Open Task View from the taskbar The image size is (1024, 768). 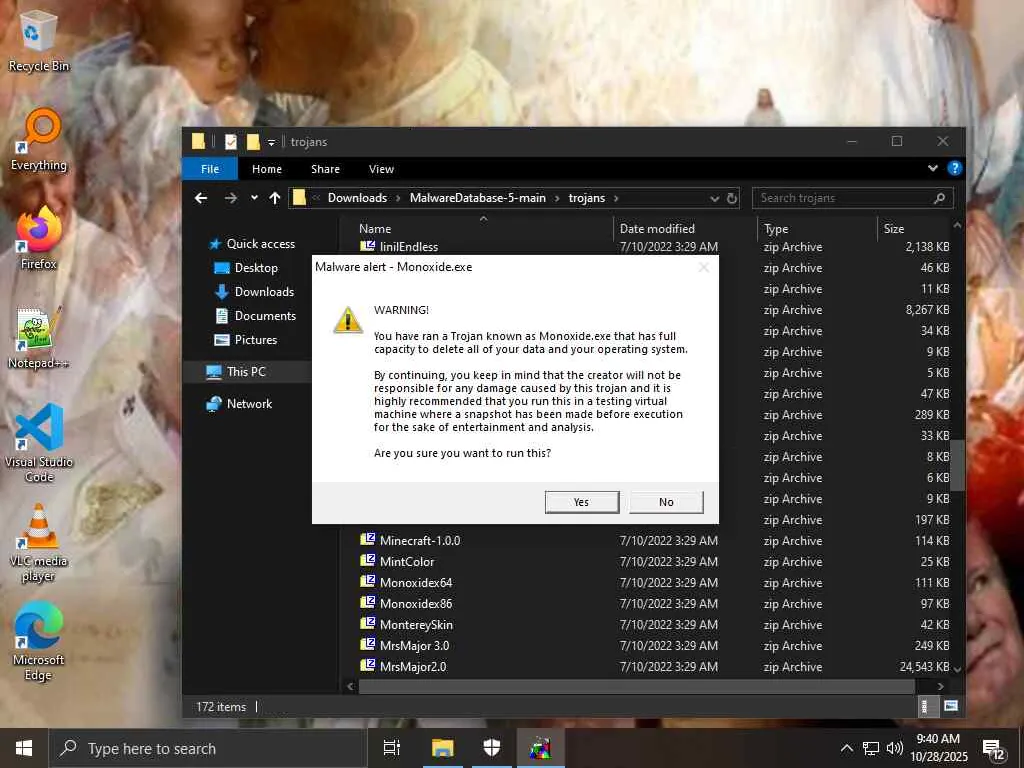pyautogui.click(x=392, y=748)
